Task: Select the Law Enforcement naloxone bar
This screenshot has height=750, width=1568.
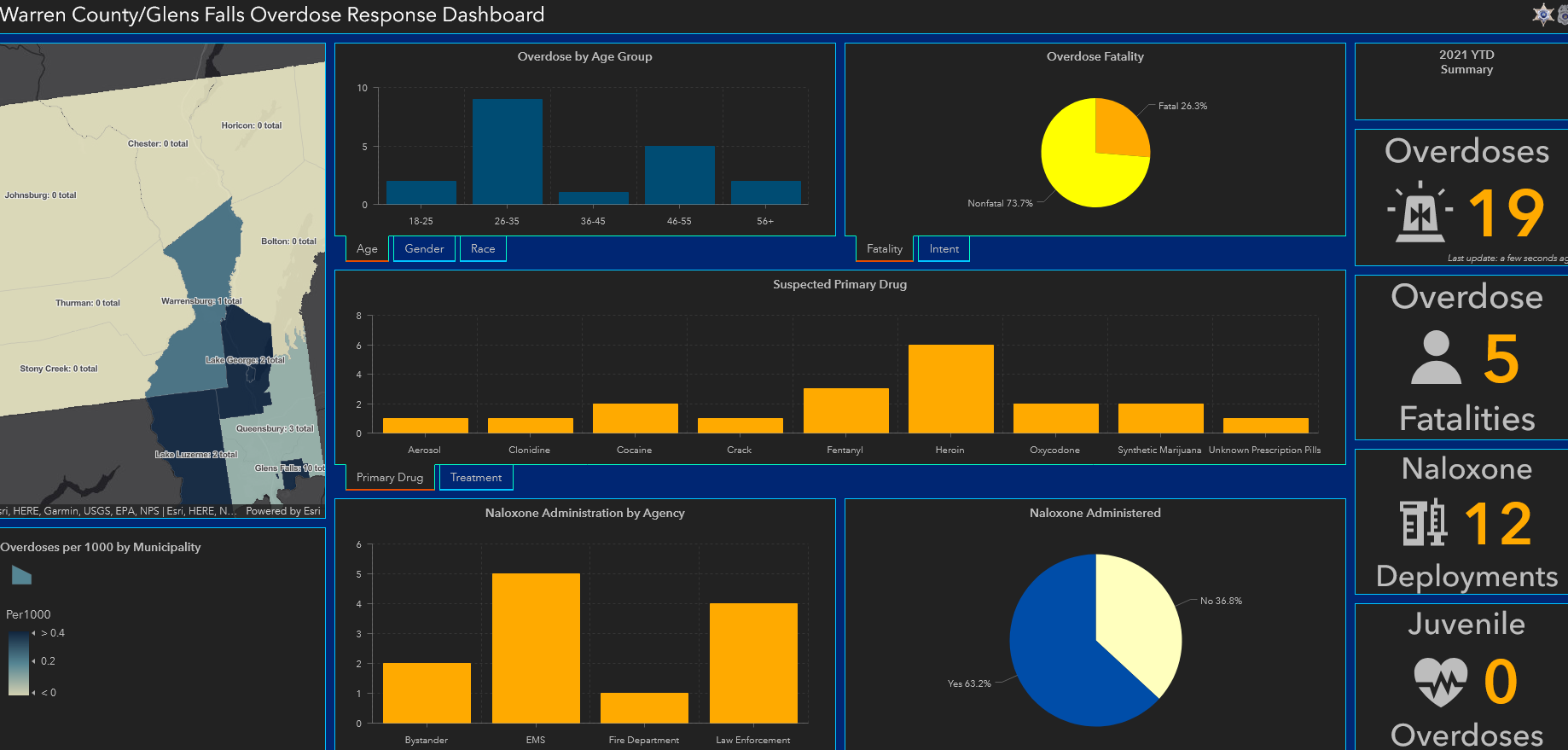Action: (x=753, y=663)
